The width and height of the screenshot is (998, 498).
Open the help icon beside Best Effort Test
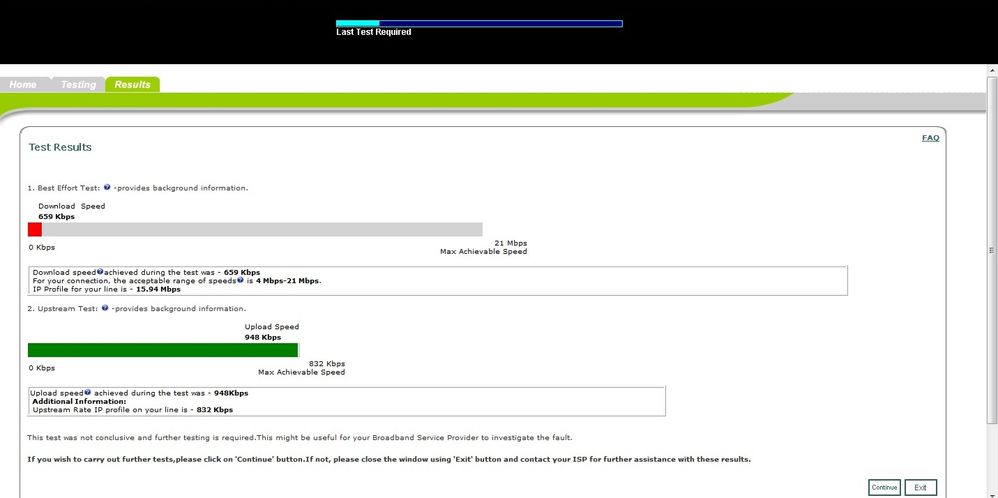pos(107,187)
